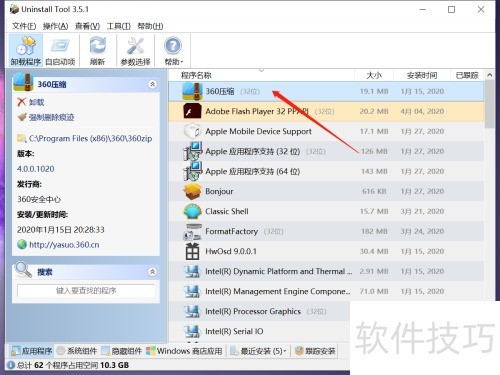Click the 卸载 uninstall link in sidebar
Screen dimensions: 500x375
point(37,102)
